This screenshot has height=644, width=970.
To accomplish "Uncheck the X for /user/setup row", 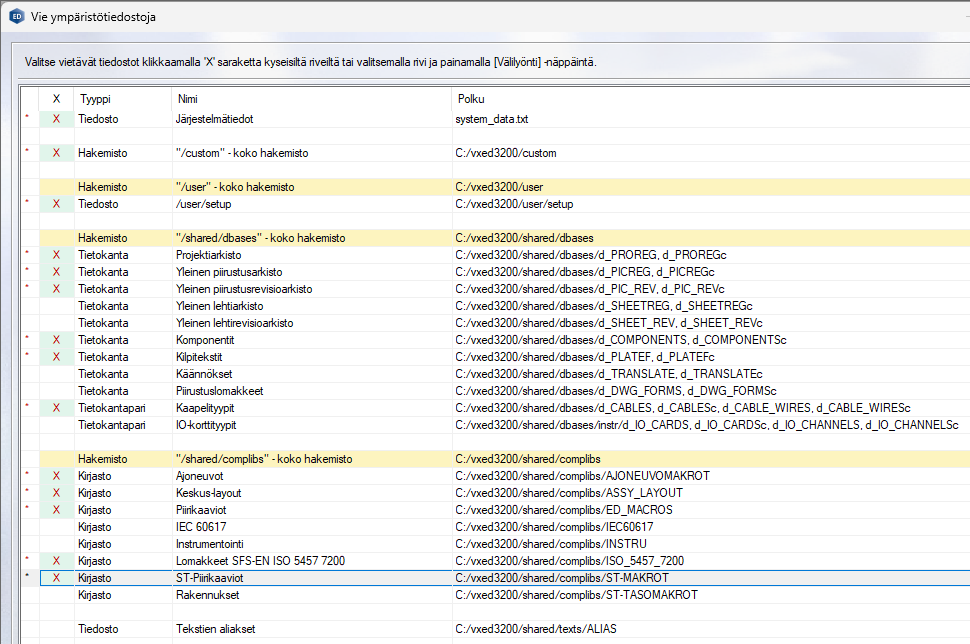I will tap(57, 204).
